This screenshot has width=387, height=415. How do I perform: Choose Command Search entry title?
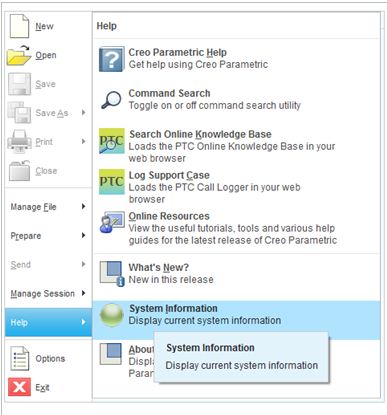(x=169, y=93)
